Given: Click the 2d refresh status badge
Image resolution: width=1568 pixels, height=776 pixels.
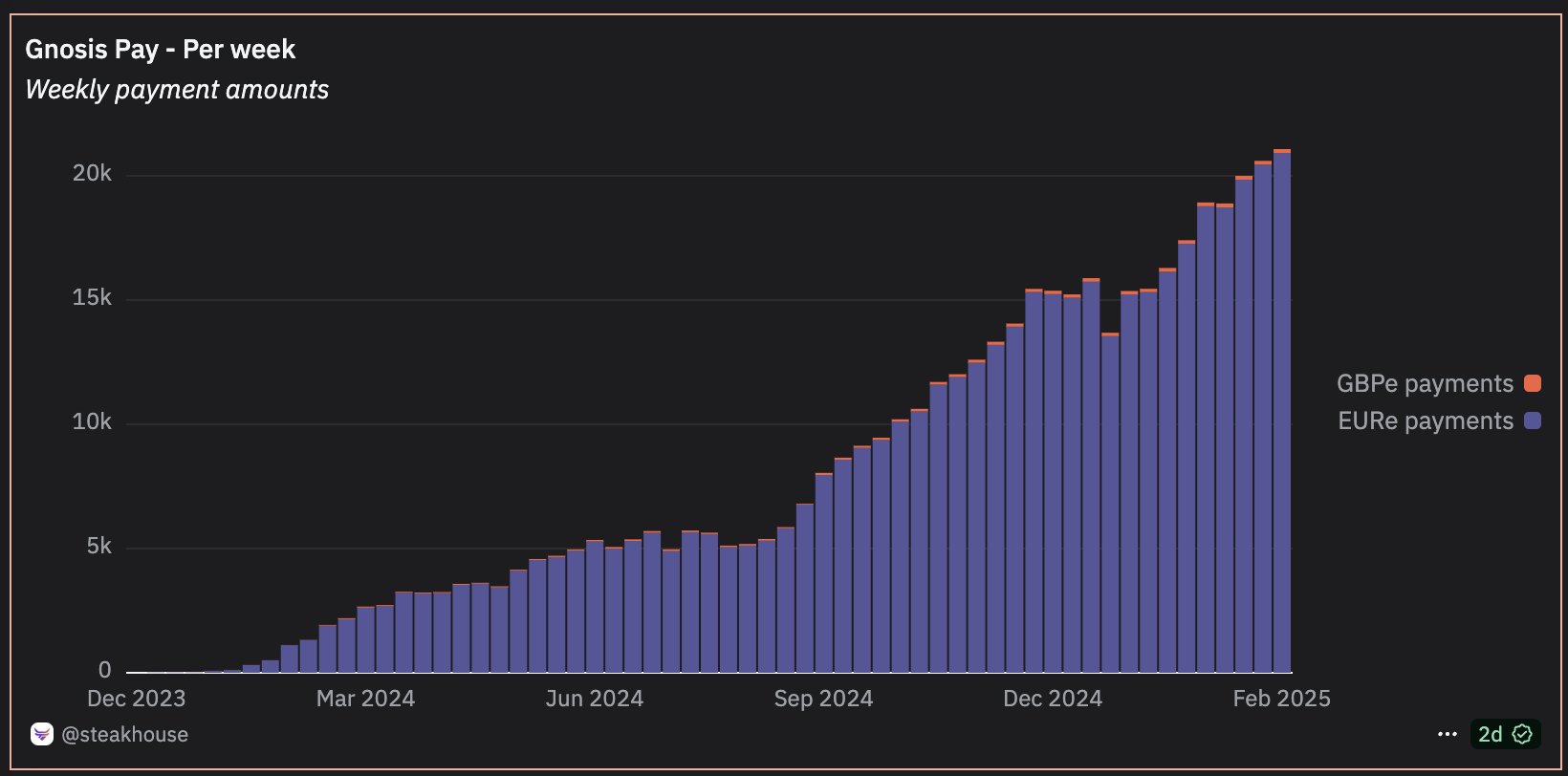Looking at the screenshot, I should (x=1505, y=734).
